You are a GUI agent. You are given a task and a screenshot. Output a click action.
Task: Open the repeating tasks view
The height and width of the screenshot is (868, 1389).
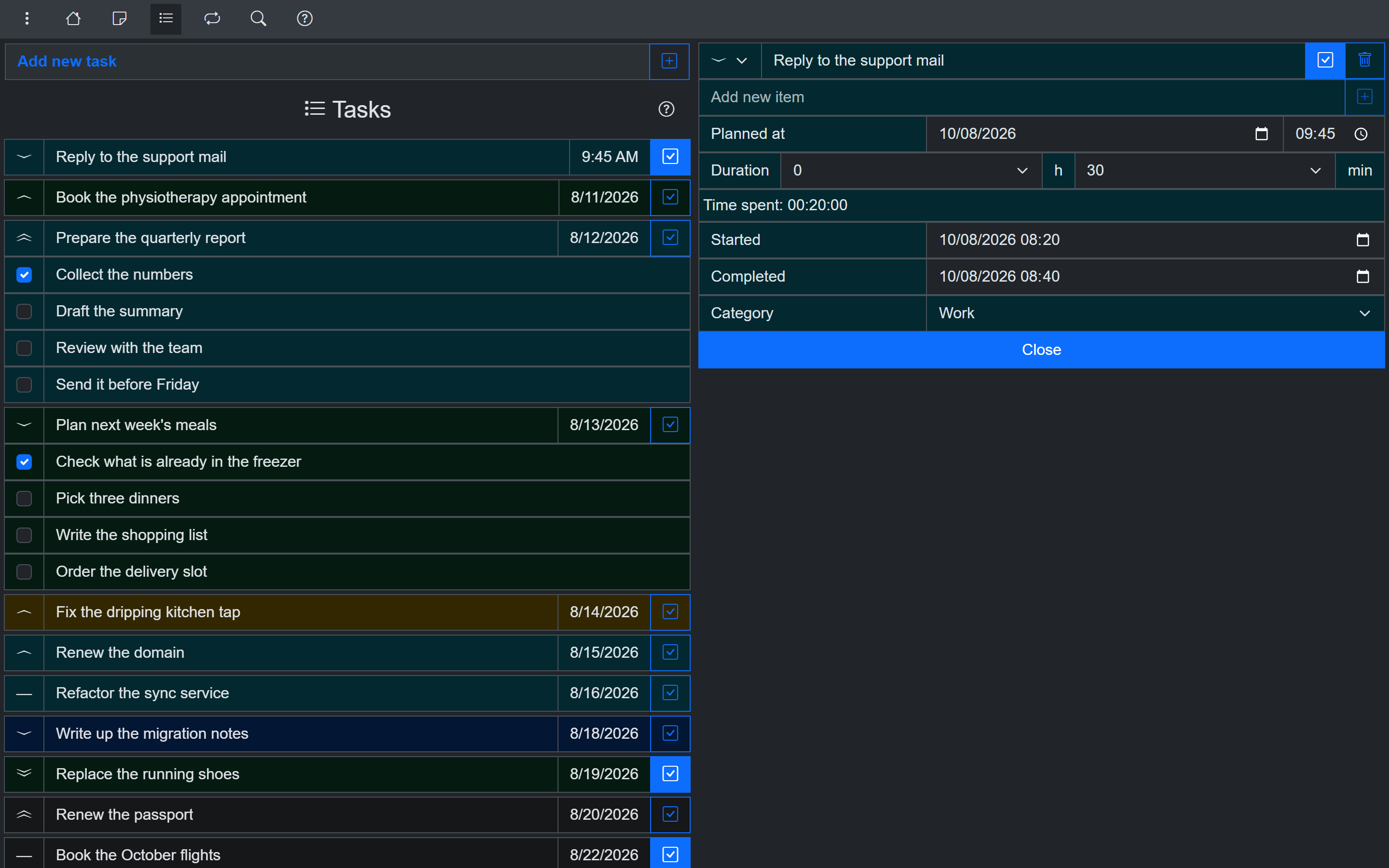coord(212,19)
